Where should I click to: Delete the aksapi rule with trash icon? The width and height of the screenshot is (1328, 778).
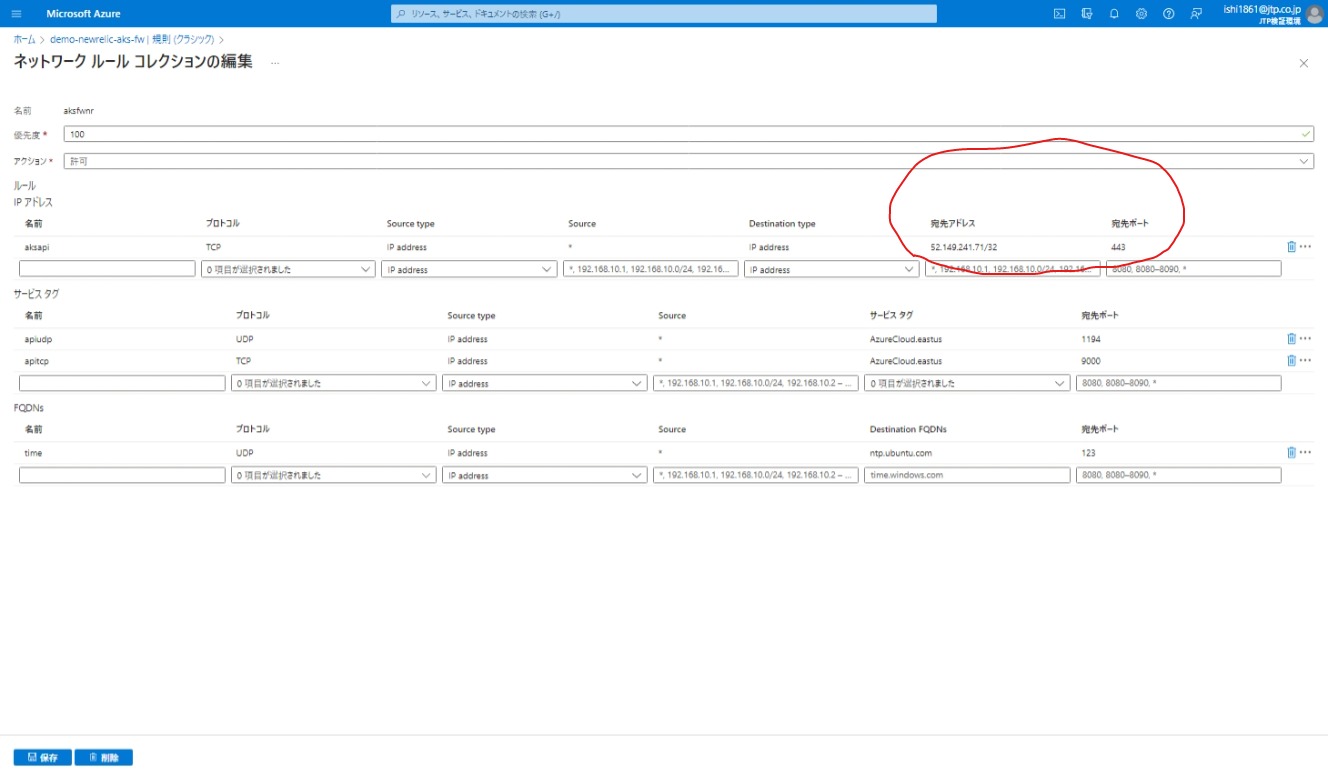(x=1291, y=246)
